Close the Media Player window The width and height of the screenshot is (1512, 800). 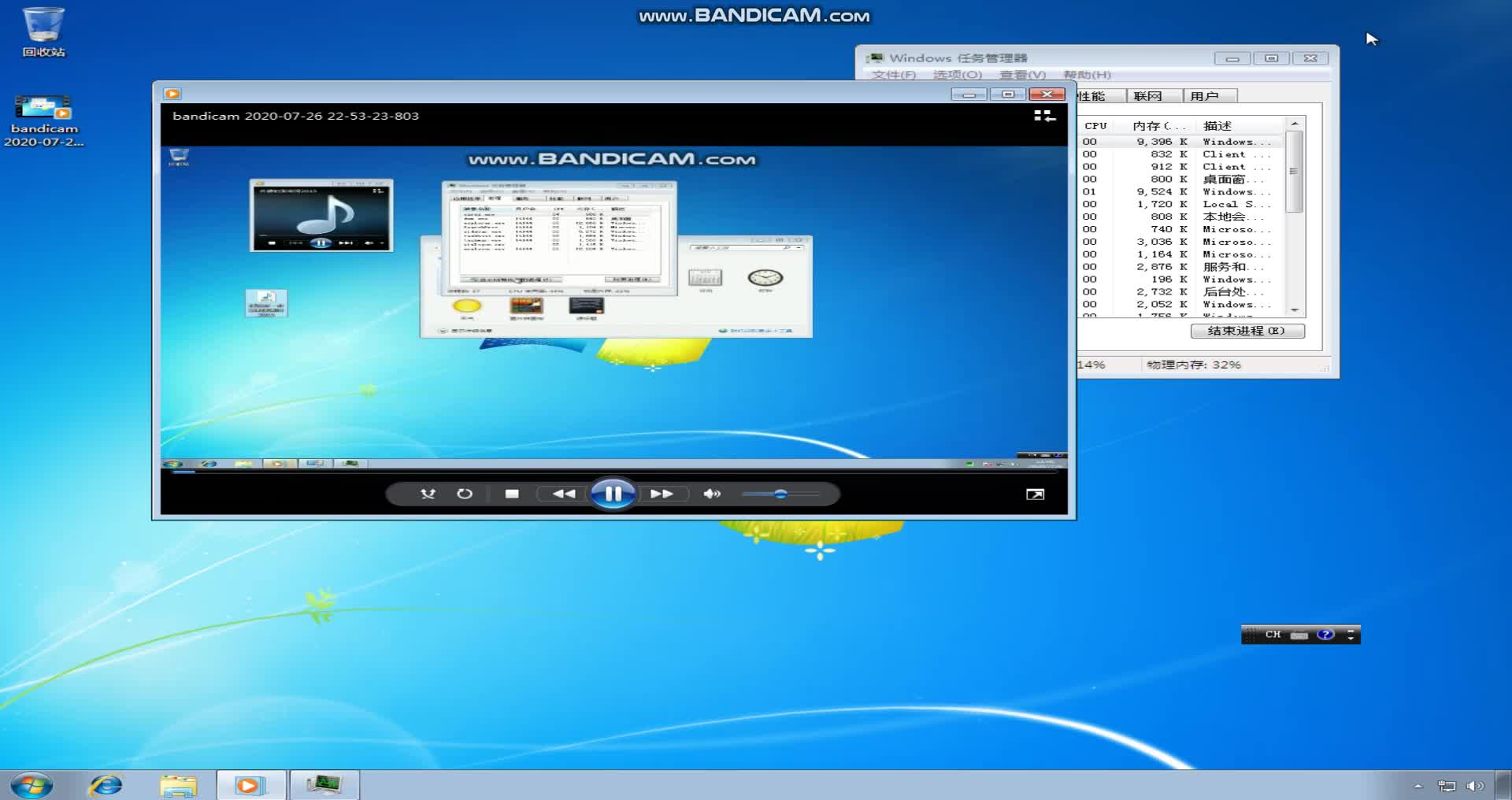pos(1047,94)
